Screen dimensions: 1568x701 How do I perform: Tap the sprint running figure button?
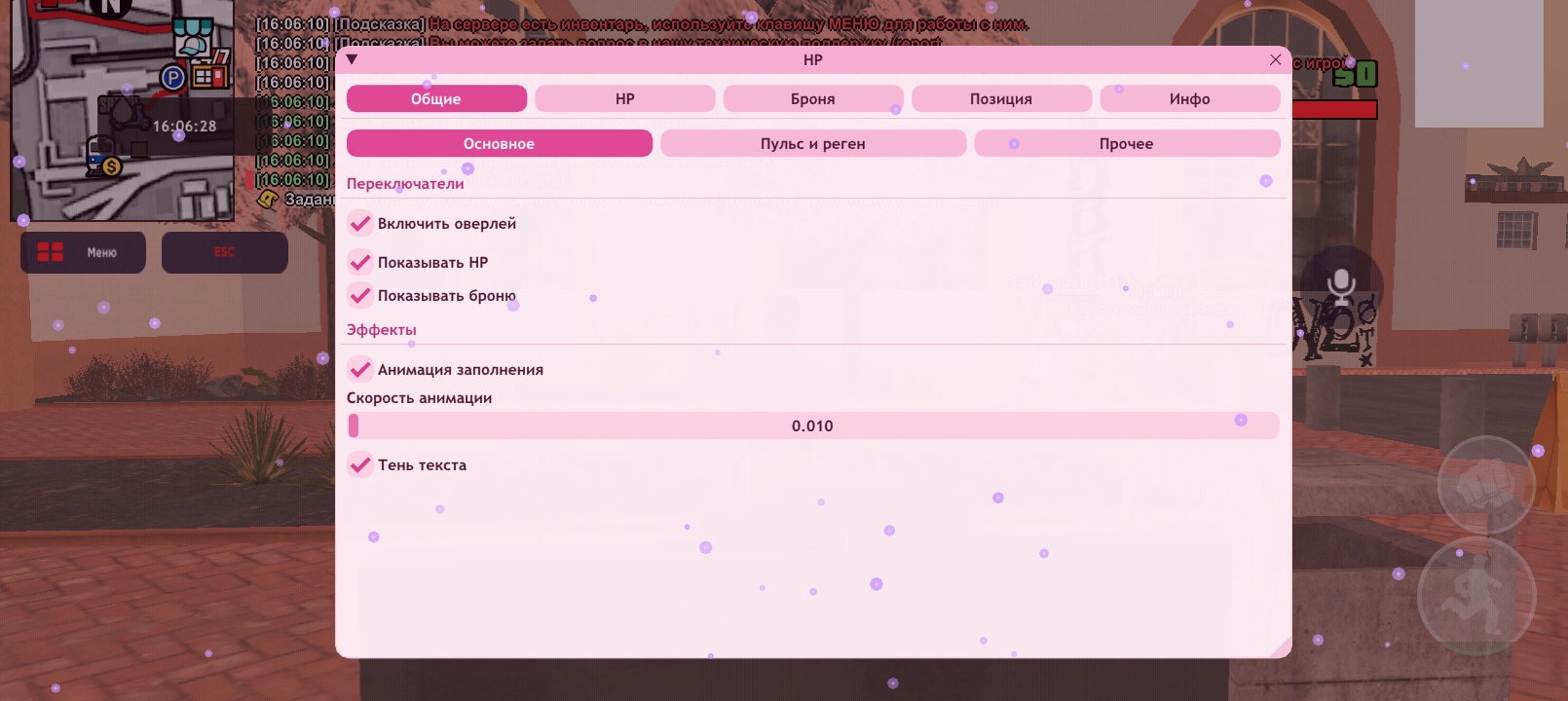(x=1477, y=596)
